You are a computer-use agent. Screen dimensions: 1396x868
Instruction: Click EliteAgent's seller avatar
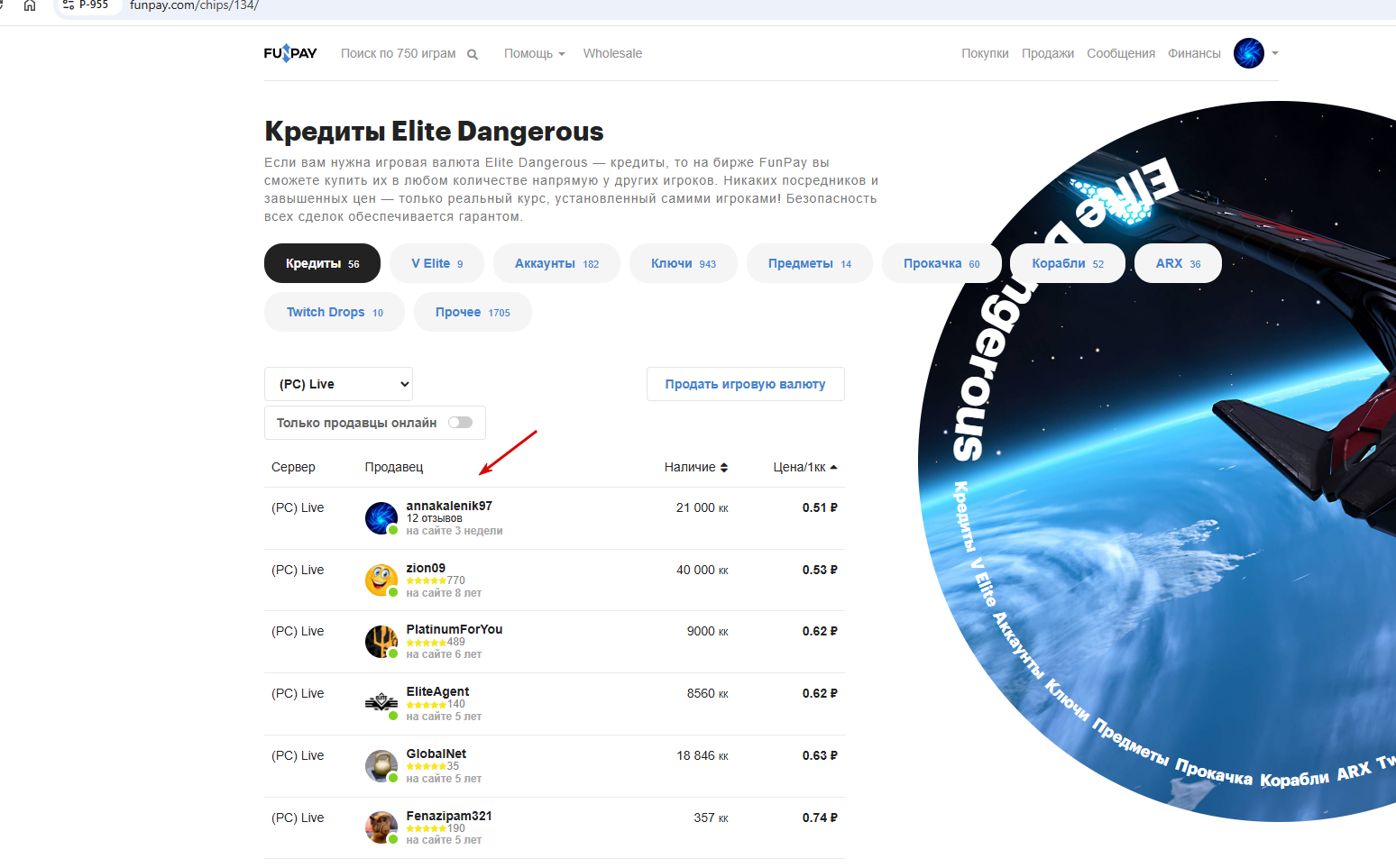pos(381,704)
